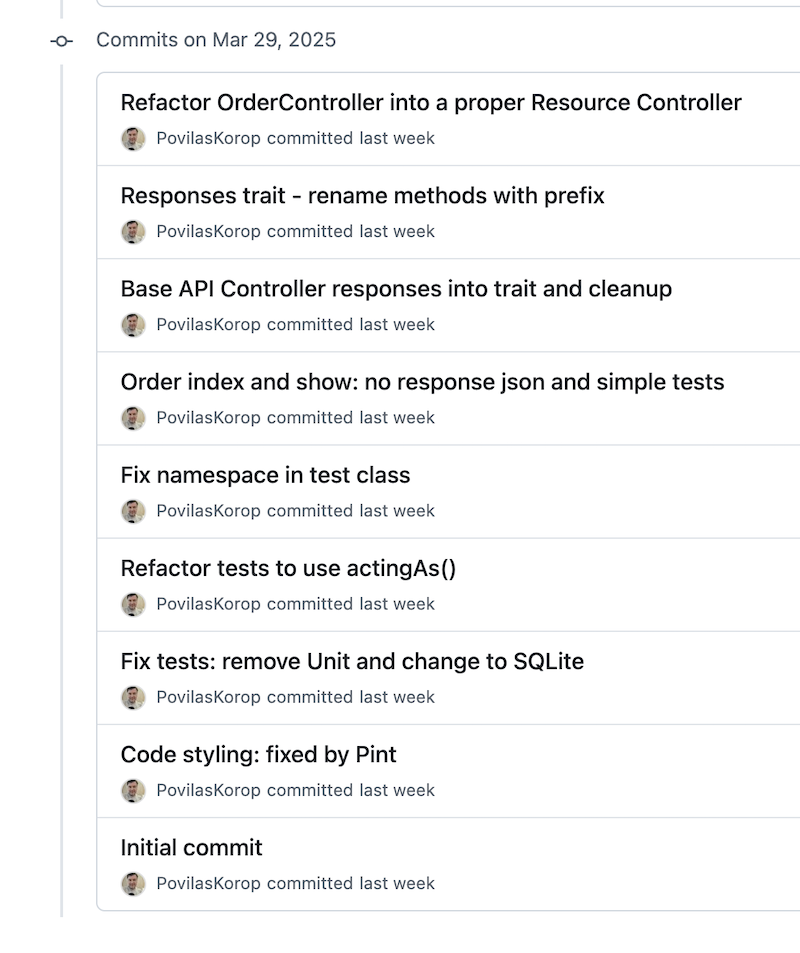Open 'Refactor tests to use actingAs()' commit
The width and height of the screenshot is (800, 953).
(x=288, y=568)
